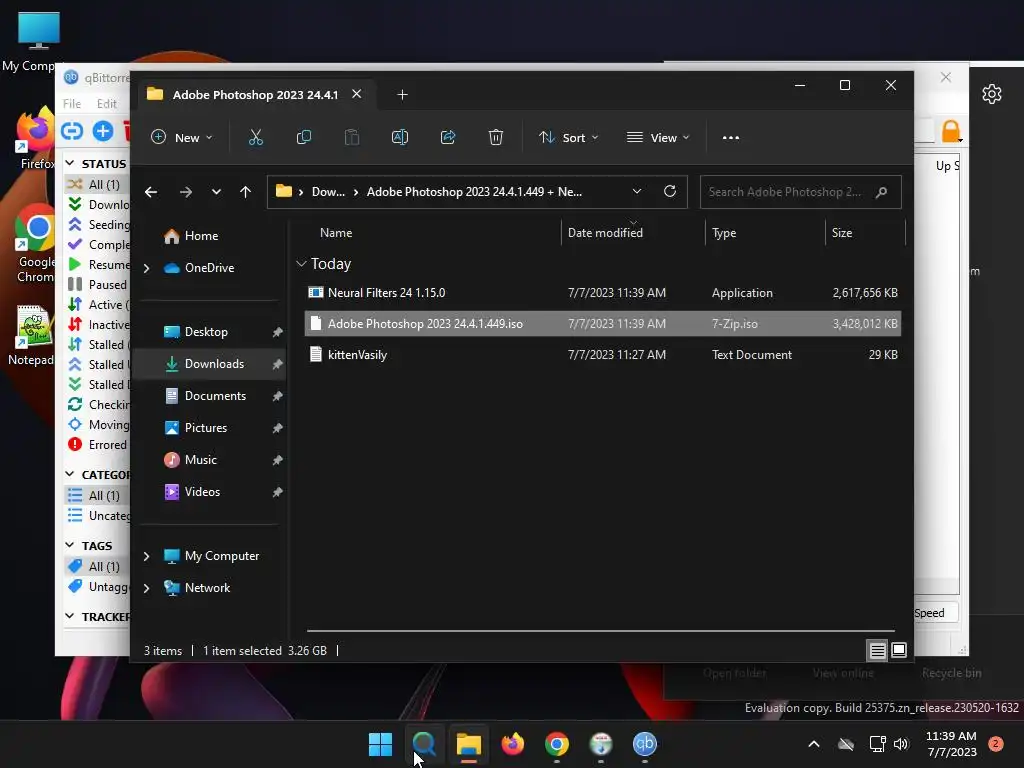Show hidden icons chevron in system tray
Screen dimensions: 1024x768
point(814,744)
